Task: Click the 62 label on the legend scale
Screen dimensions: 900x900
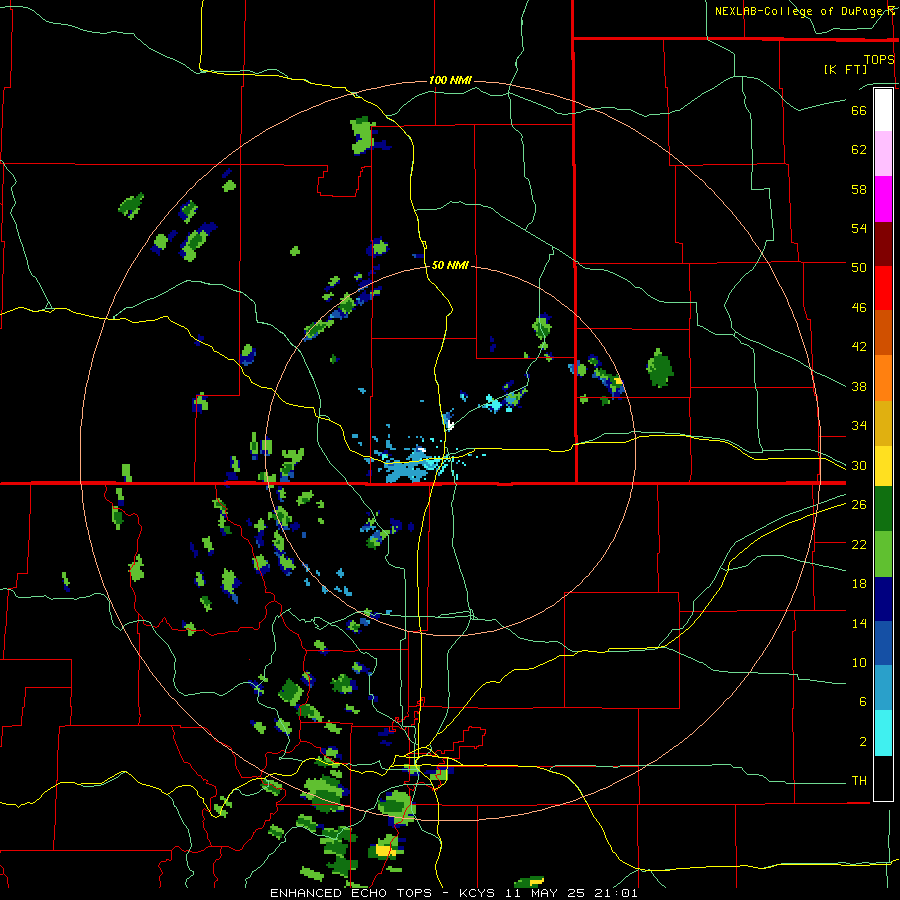Action: [859, 150]
